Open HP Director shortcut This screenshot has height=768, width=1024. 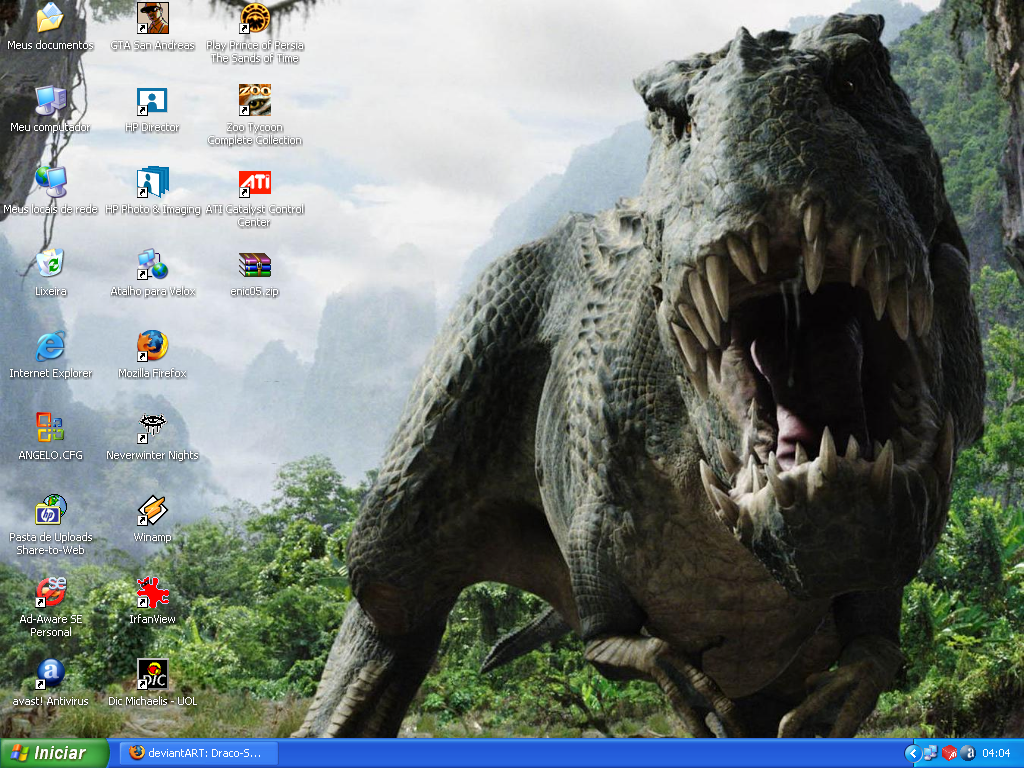(152, 100)
